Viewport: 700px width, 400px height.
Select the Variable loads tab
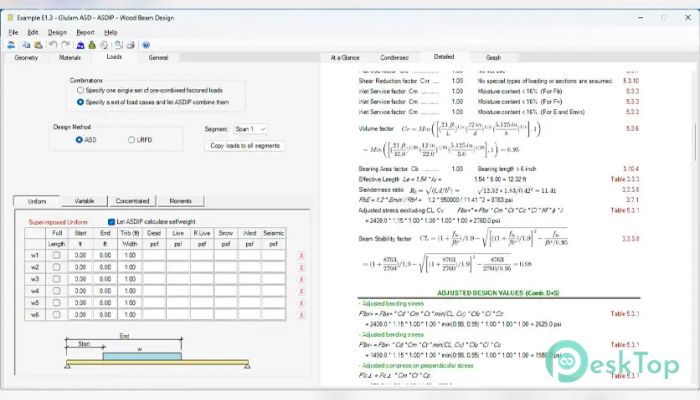tap(84, 201)
